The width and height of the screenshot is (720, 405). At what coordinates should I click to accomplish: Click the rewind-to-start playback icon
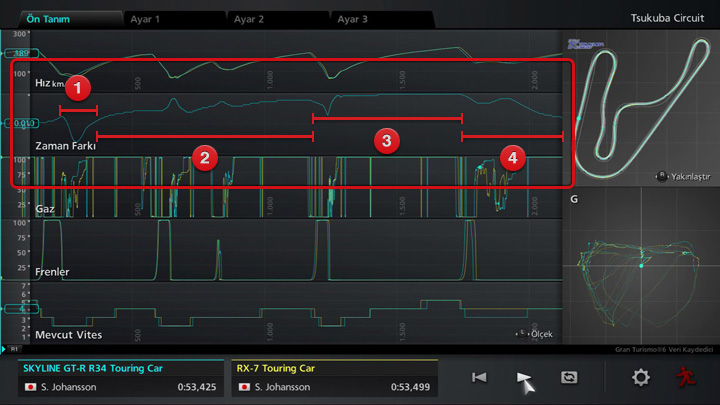pyautogui.click(x=479, y=377)
